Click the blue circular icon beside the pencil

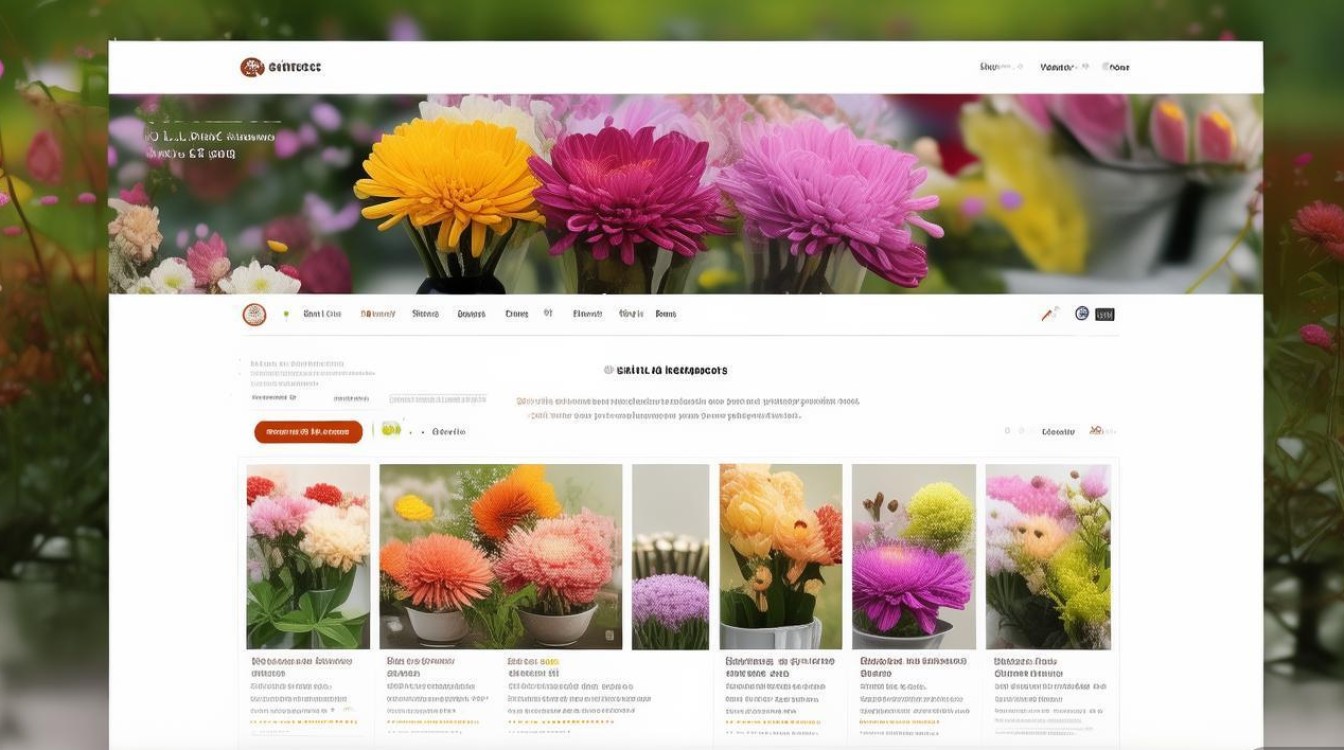coord(1081,313)
